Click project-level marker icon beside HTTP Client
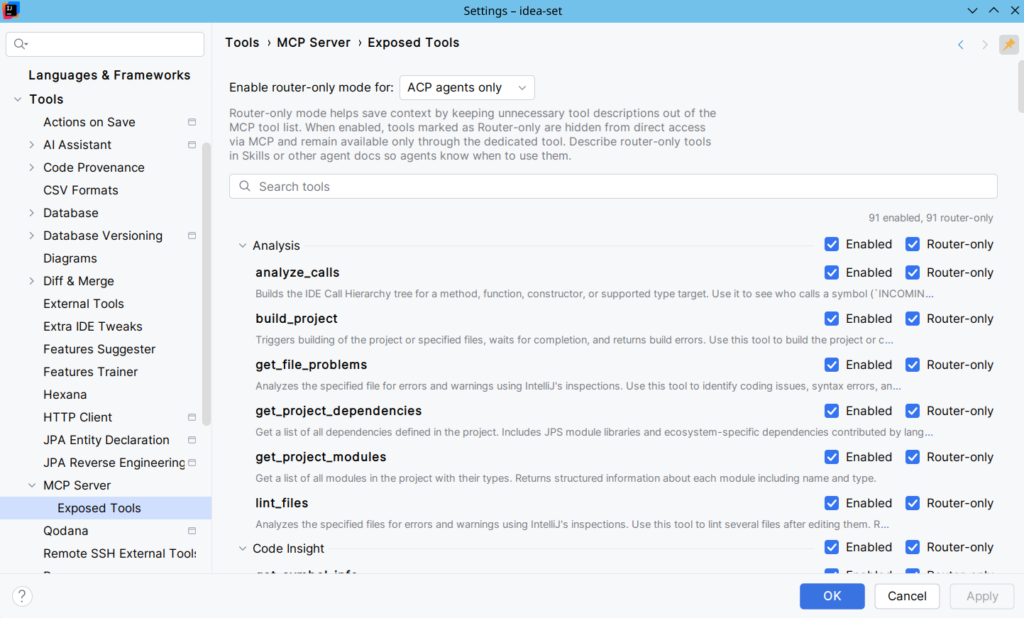 coord(192,417)
